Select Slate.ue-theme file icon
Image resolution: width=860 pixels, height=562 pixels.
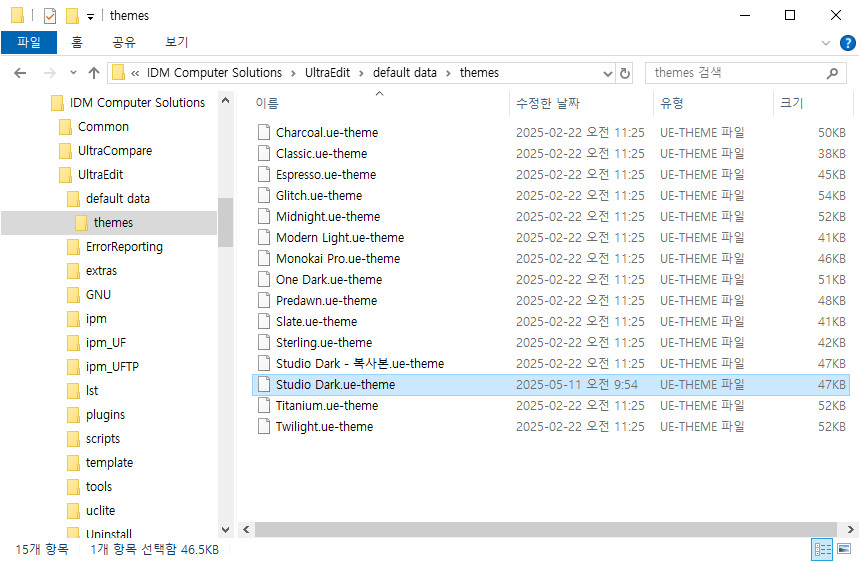tap(264, 321)
